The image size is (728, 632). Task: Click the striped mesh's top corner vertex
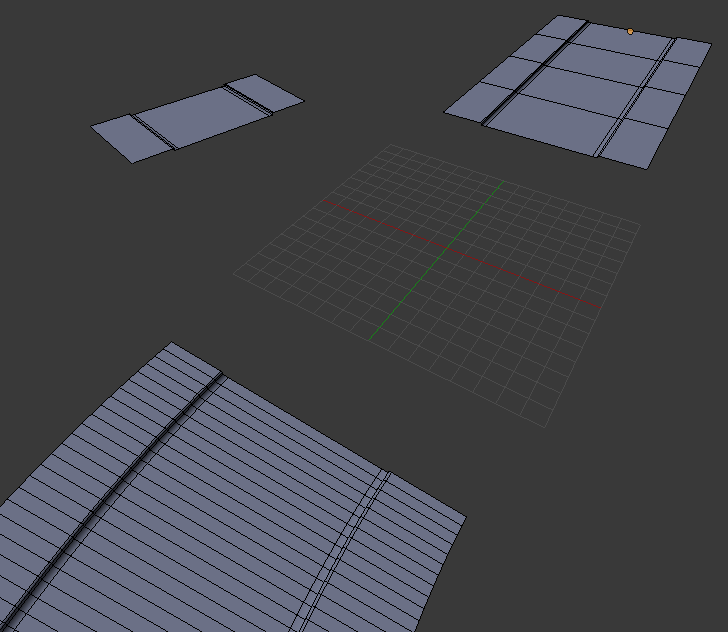(171, 342)
